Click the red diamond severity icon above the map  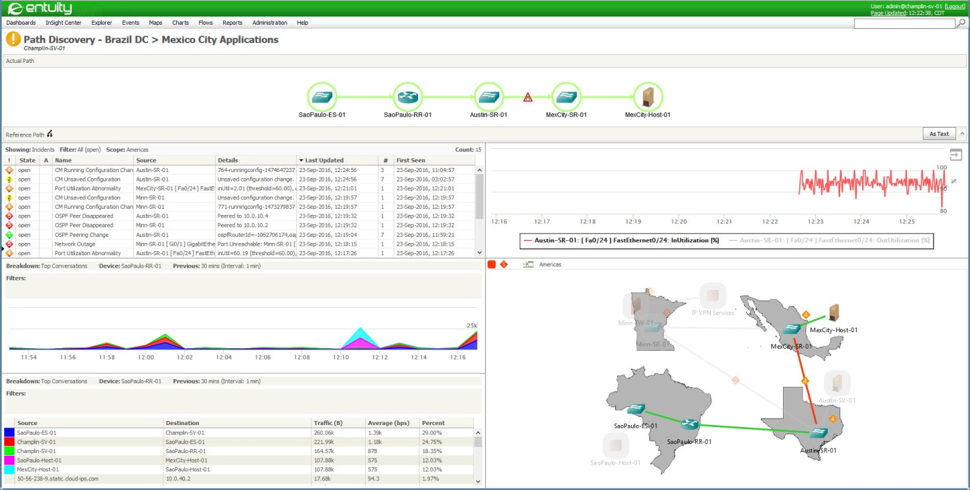point(504,264)
